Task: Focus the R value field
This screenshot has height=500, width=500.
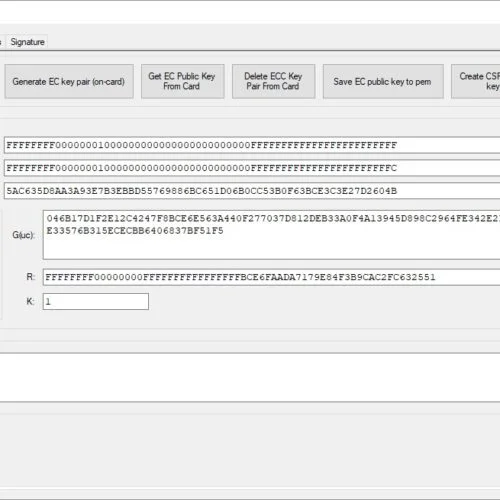Action: click(271, 277)
